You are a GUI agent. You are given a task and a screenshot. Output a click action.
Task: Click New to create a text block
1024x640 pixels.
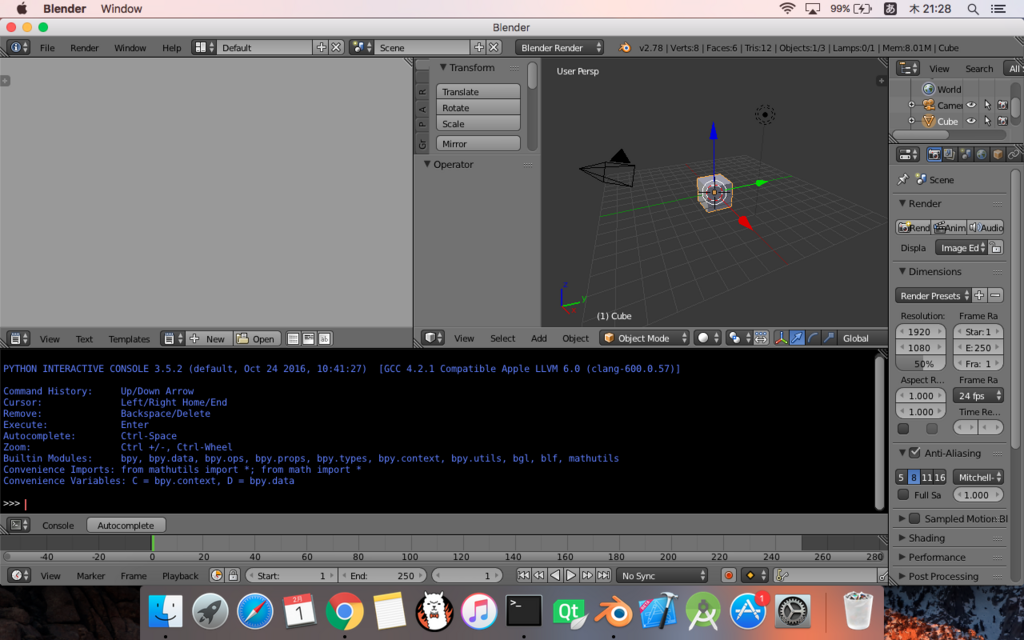[x=207, y=338]
